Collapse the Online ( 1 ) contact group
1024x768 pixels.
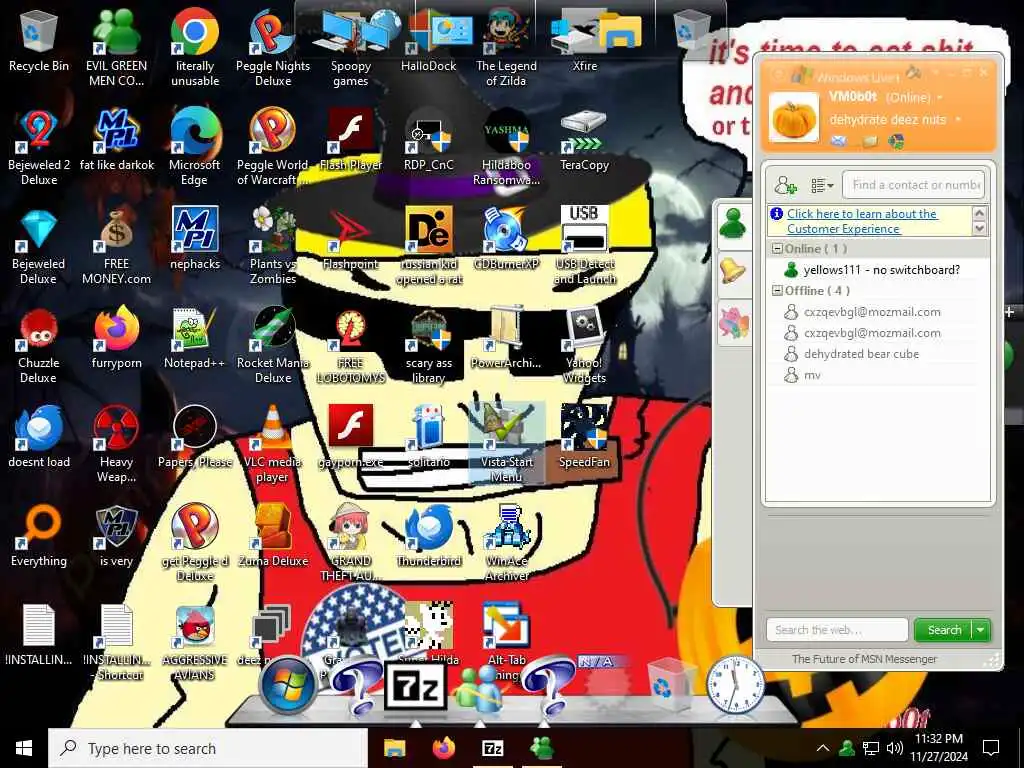[777, 249]
